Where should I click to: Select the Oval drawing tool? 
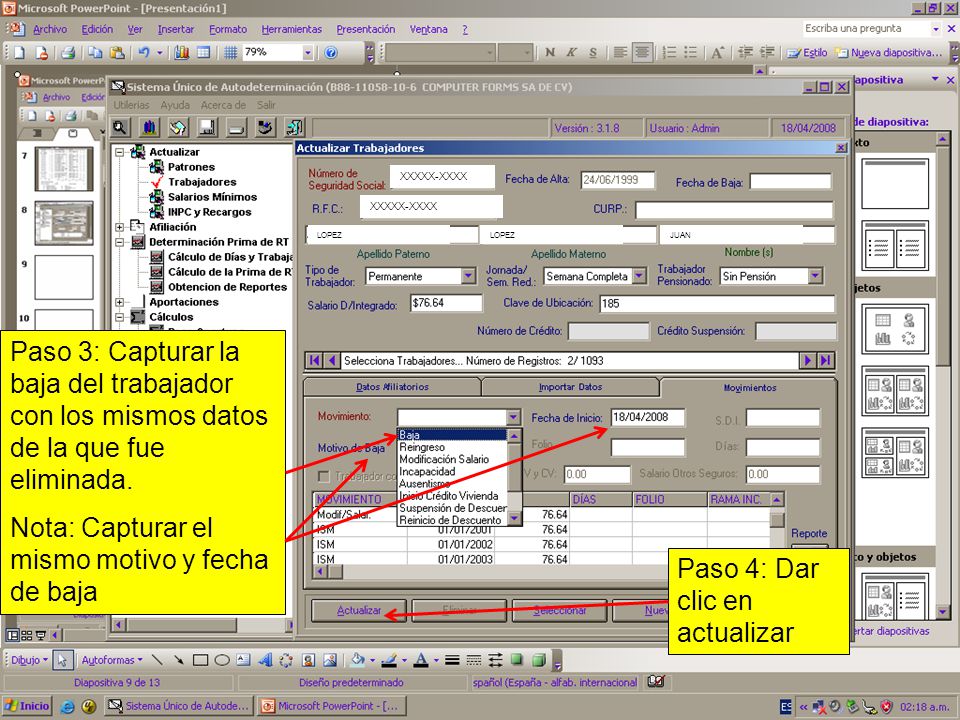[x=222, y=660]
